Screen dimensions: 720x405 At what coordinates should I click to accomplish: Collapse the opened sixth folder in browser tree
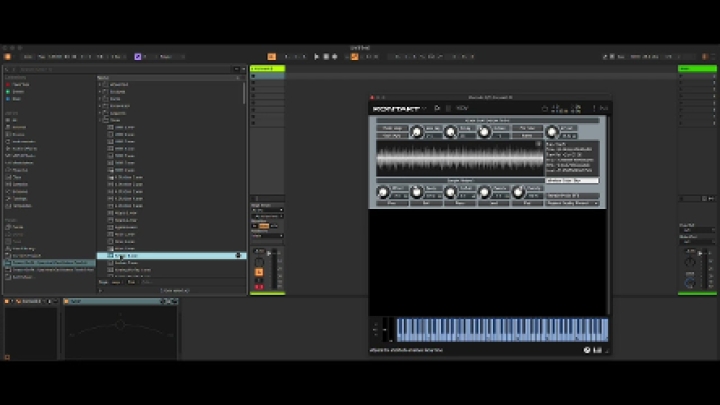tap(100, 120)
